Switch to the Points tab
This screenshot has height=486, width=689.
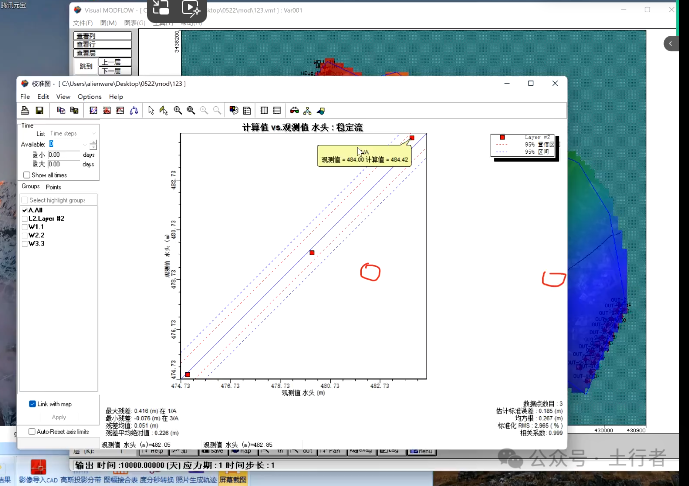point(53,187)
